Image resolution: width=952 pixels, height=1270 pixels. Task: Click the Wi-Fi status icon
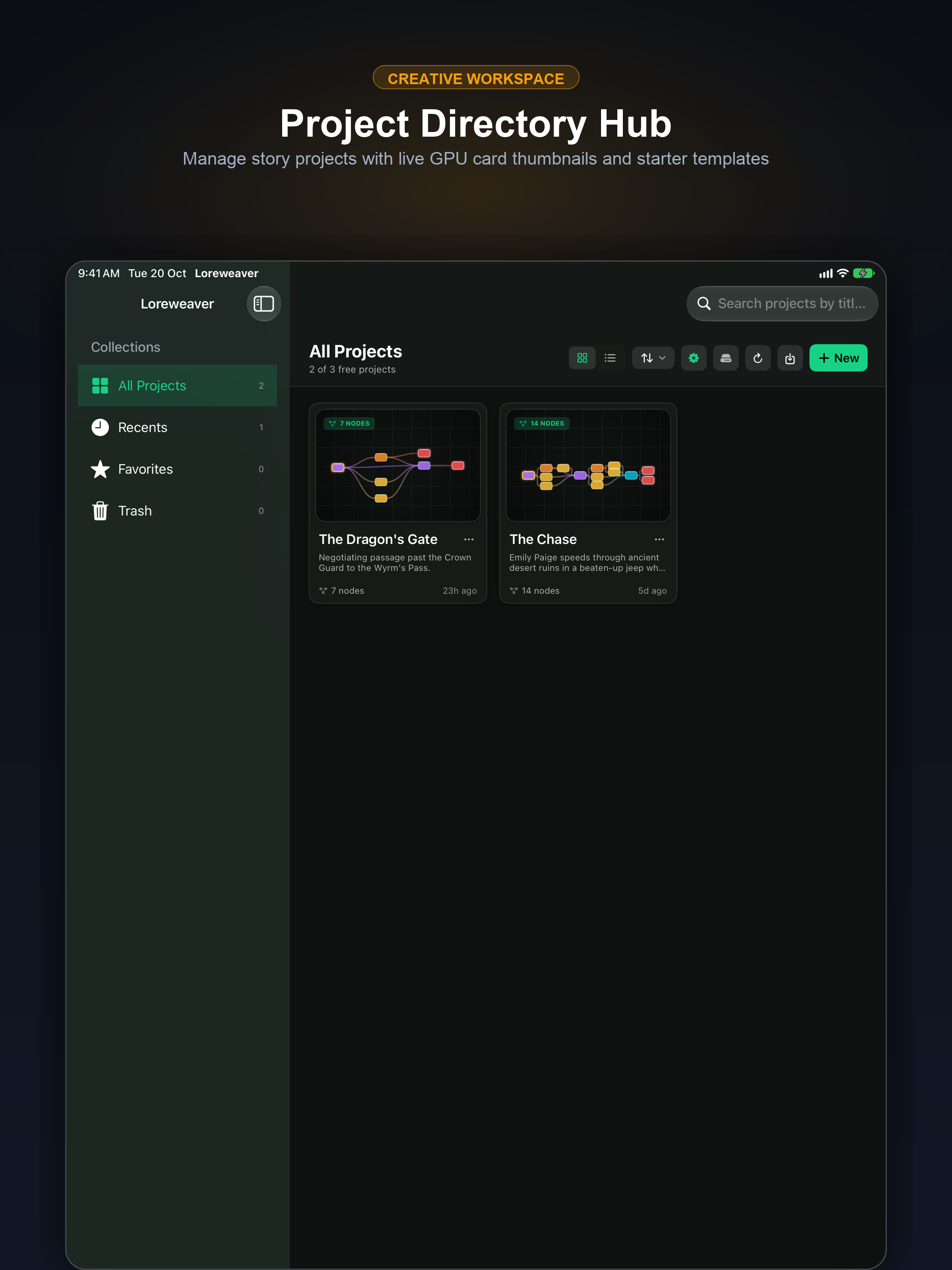842,274
